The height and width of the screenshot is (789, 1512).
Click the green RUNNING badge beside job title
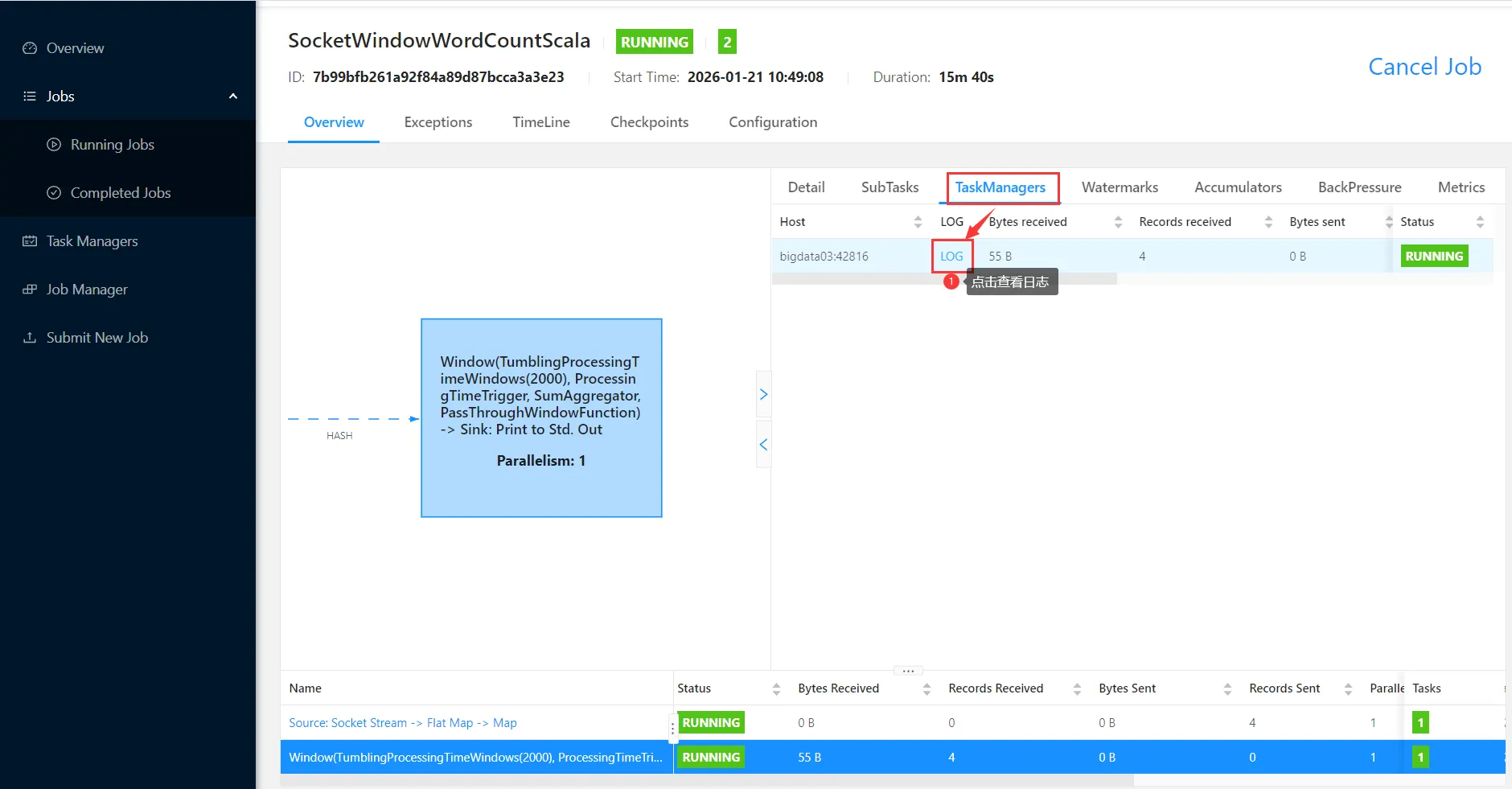tap(655, 42)
